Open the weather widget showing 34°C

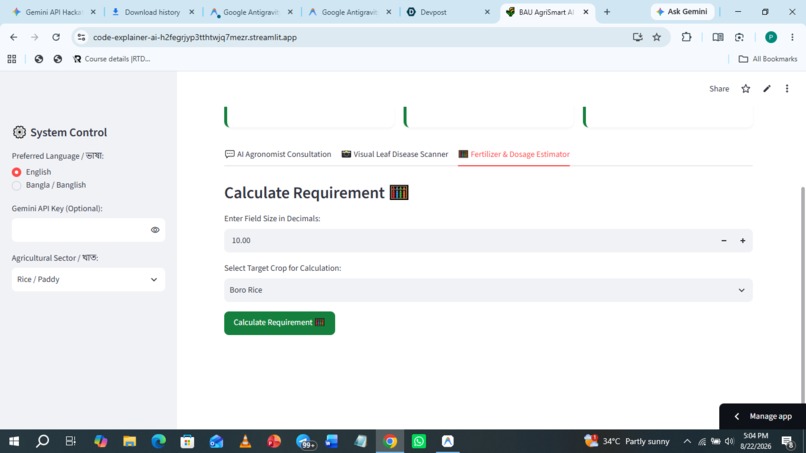627,441
